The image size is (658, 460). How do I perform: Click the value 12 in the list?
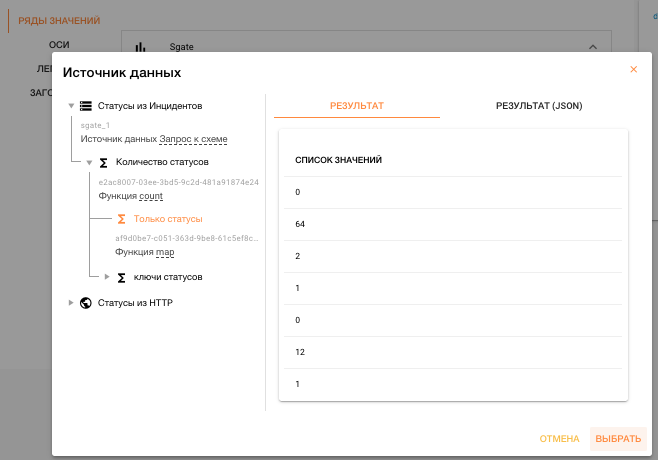click(x=300, y=352)
